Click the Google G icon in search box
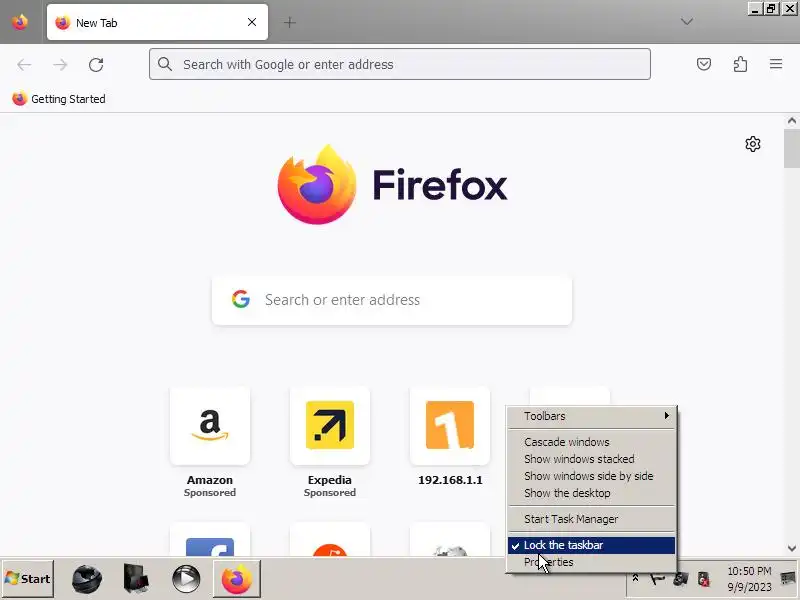800x600 pixels. tap(241, 299)
